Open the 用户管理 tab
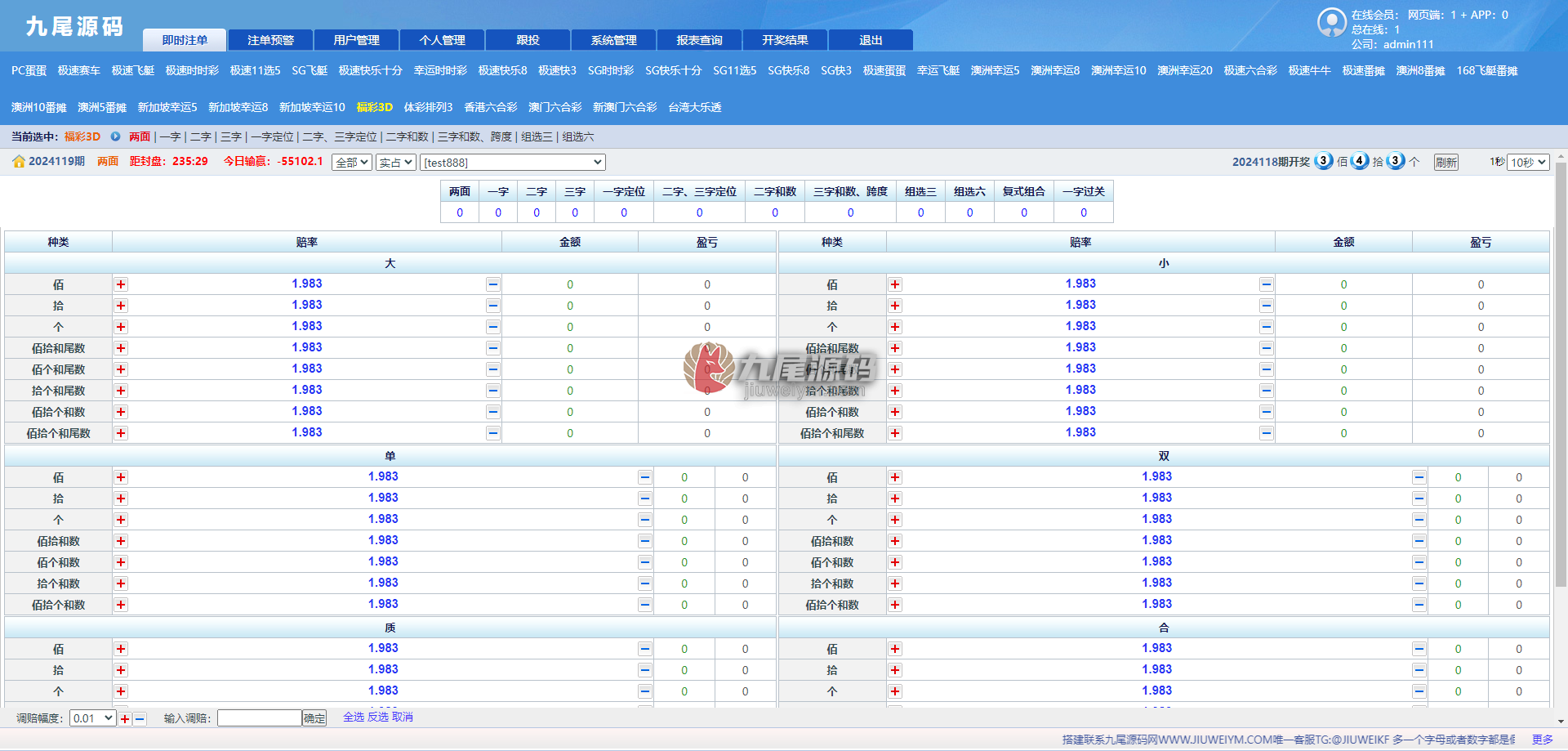 coord(356,40)
